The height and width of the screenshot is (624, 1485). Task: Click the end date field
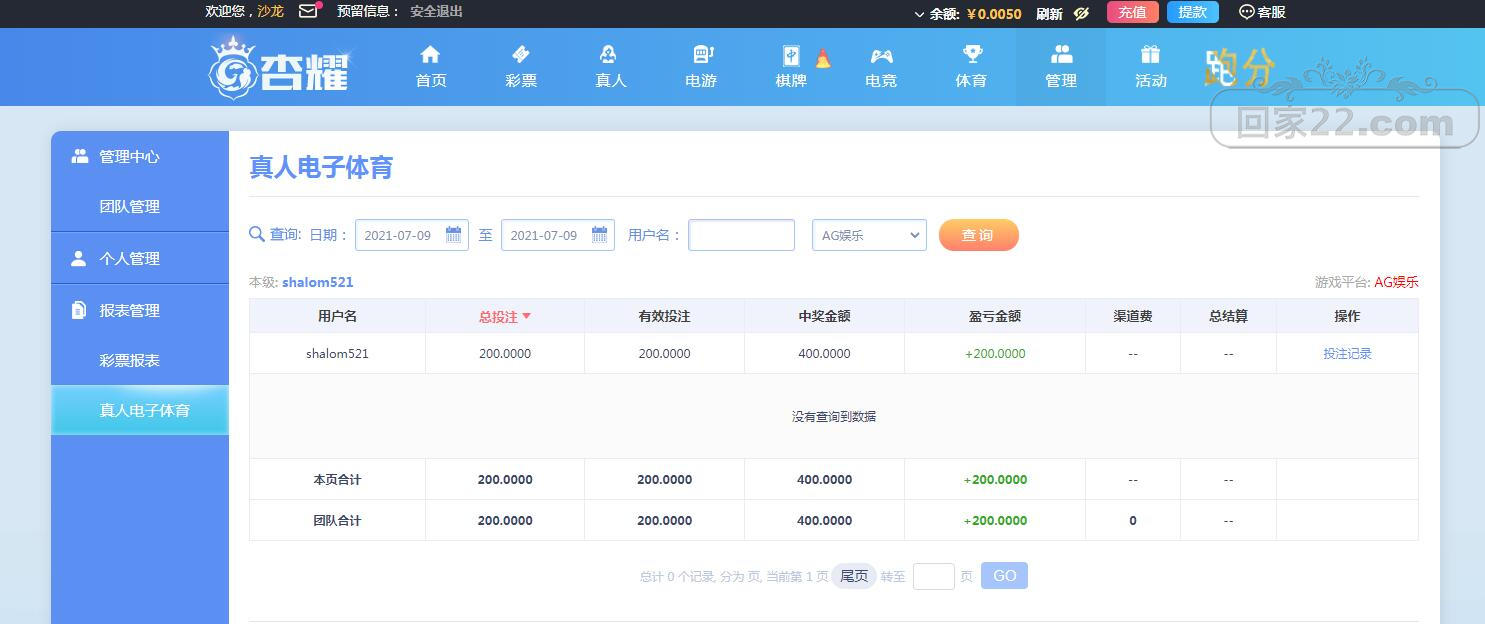pos(558,235)
